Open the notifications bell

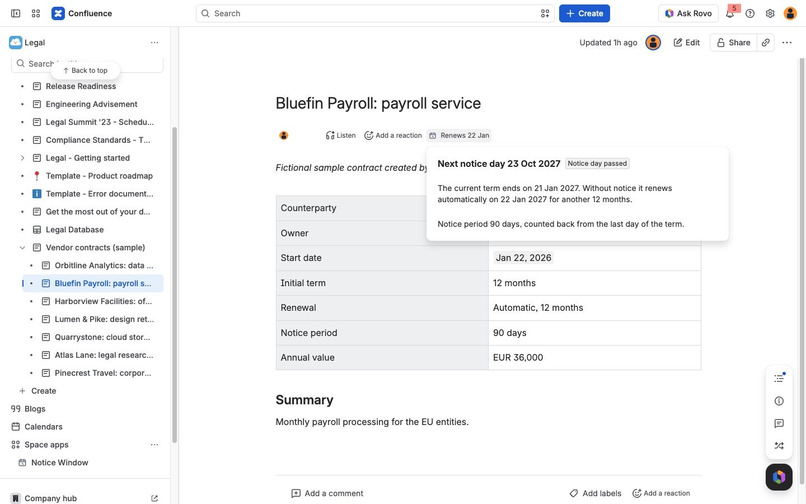(730, 13)
